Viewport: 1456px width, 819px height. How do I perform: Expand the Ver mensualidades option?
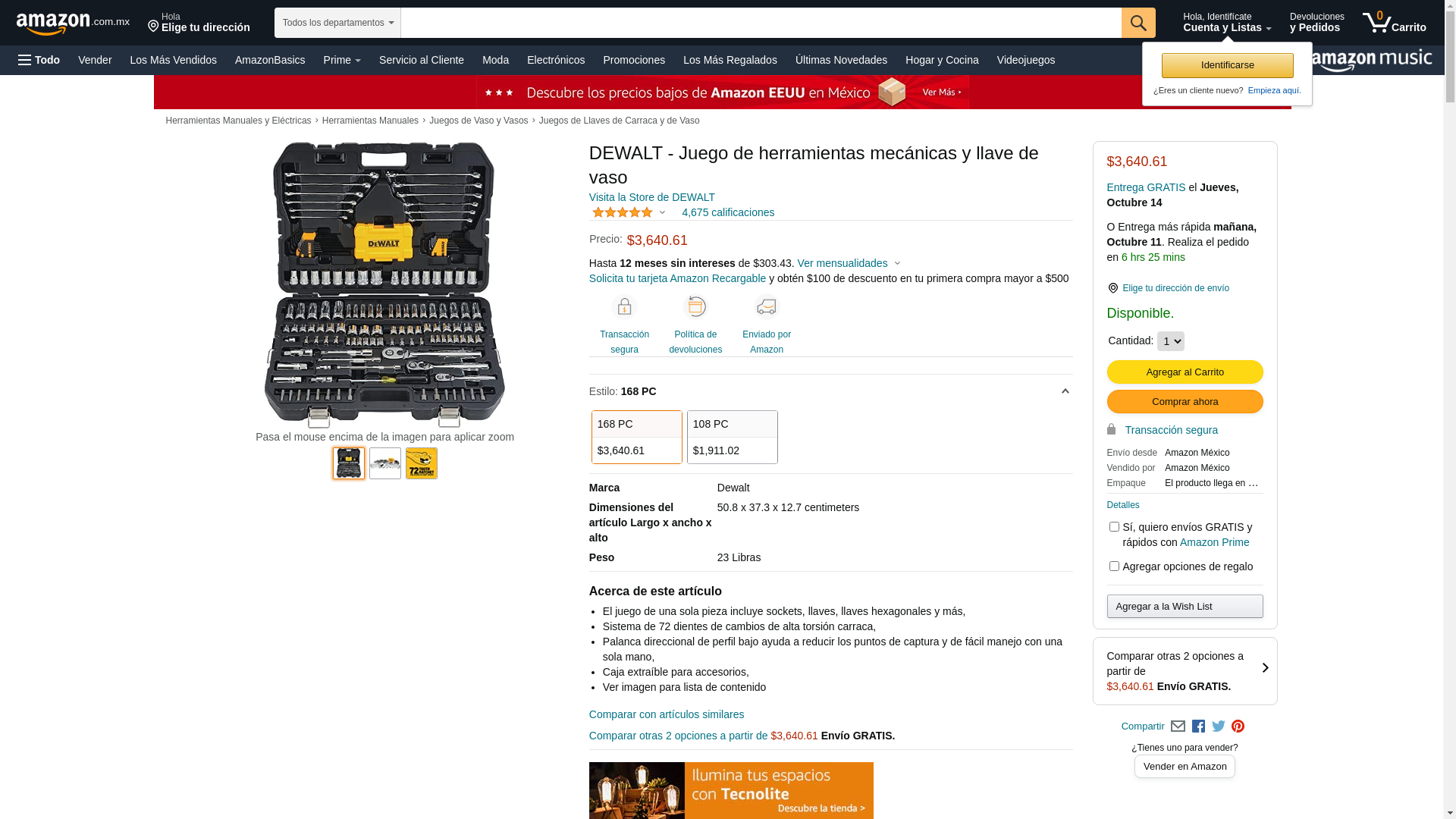[849, 263]
